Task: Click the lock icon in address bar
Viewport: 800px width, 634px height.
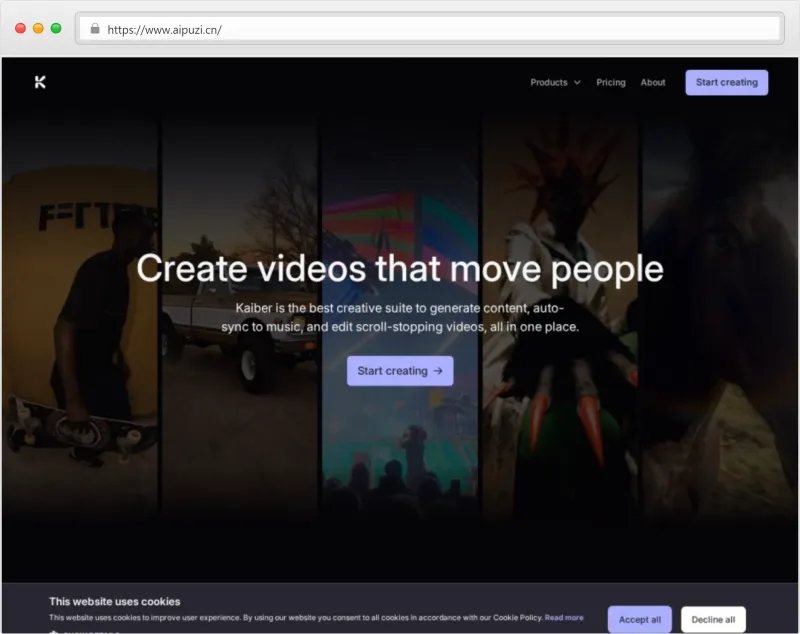Action: [95, 29]
